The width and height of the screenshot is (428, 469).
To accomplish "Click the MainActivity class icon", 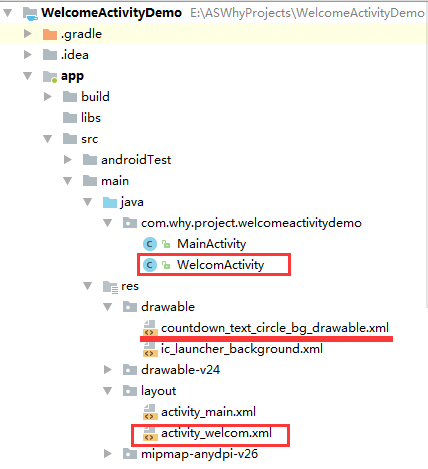I will tap(150, 244).
